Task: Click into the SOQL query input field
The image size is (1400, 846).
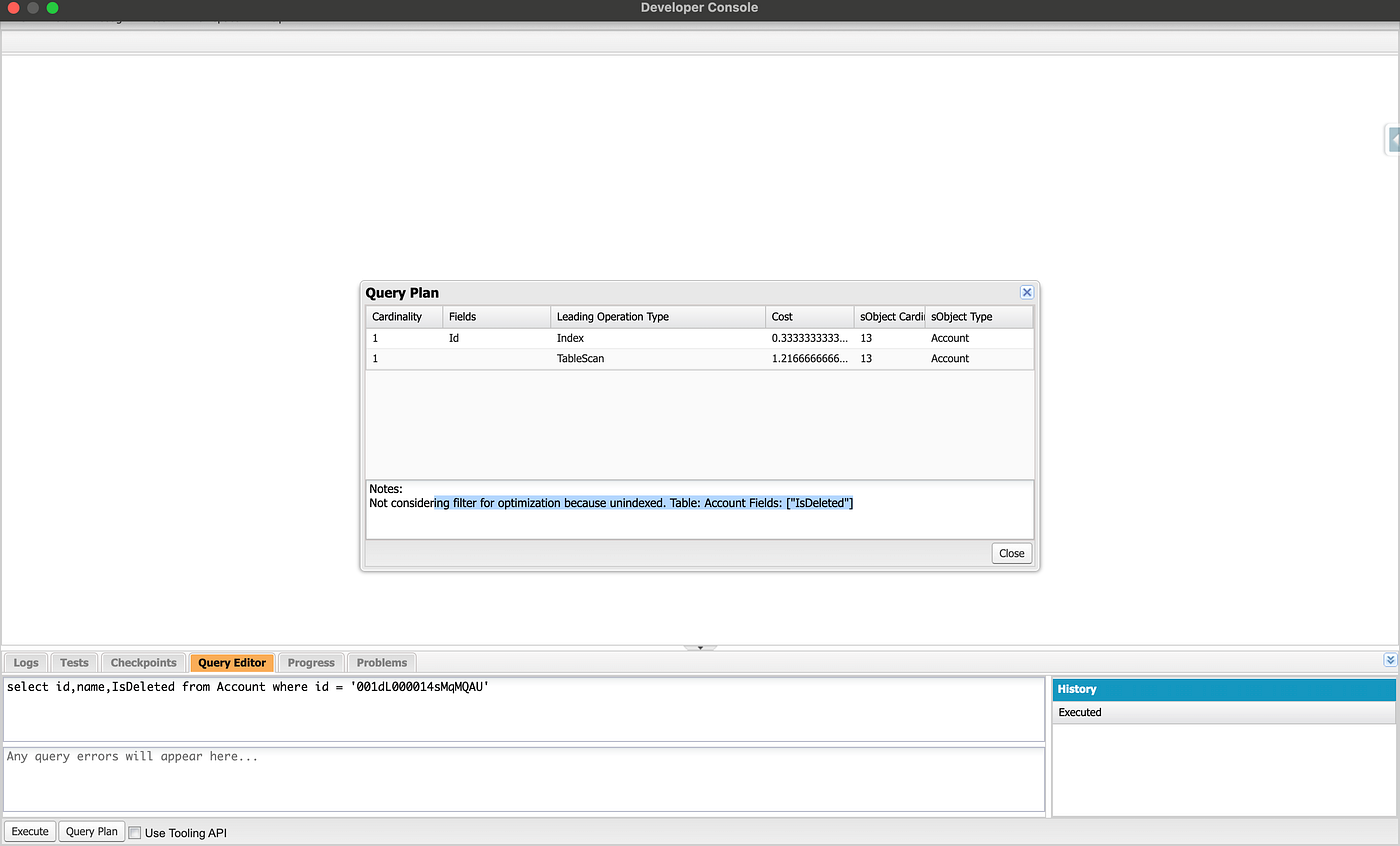Action: coord(524,709)
